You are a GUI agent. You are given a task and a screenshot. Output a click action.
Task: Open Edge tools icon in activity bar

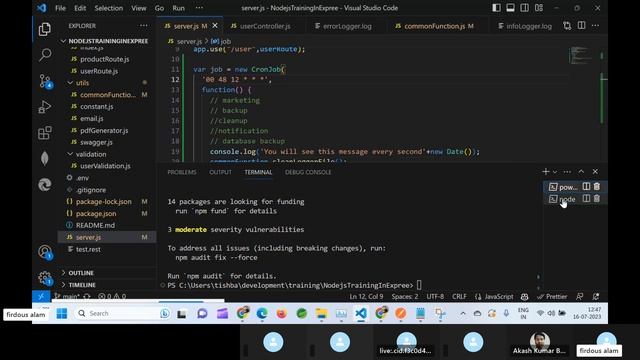click(x=44, y=184)
